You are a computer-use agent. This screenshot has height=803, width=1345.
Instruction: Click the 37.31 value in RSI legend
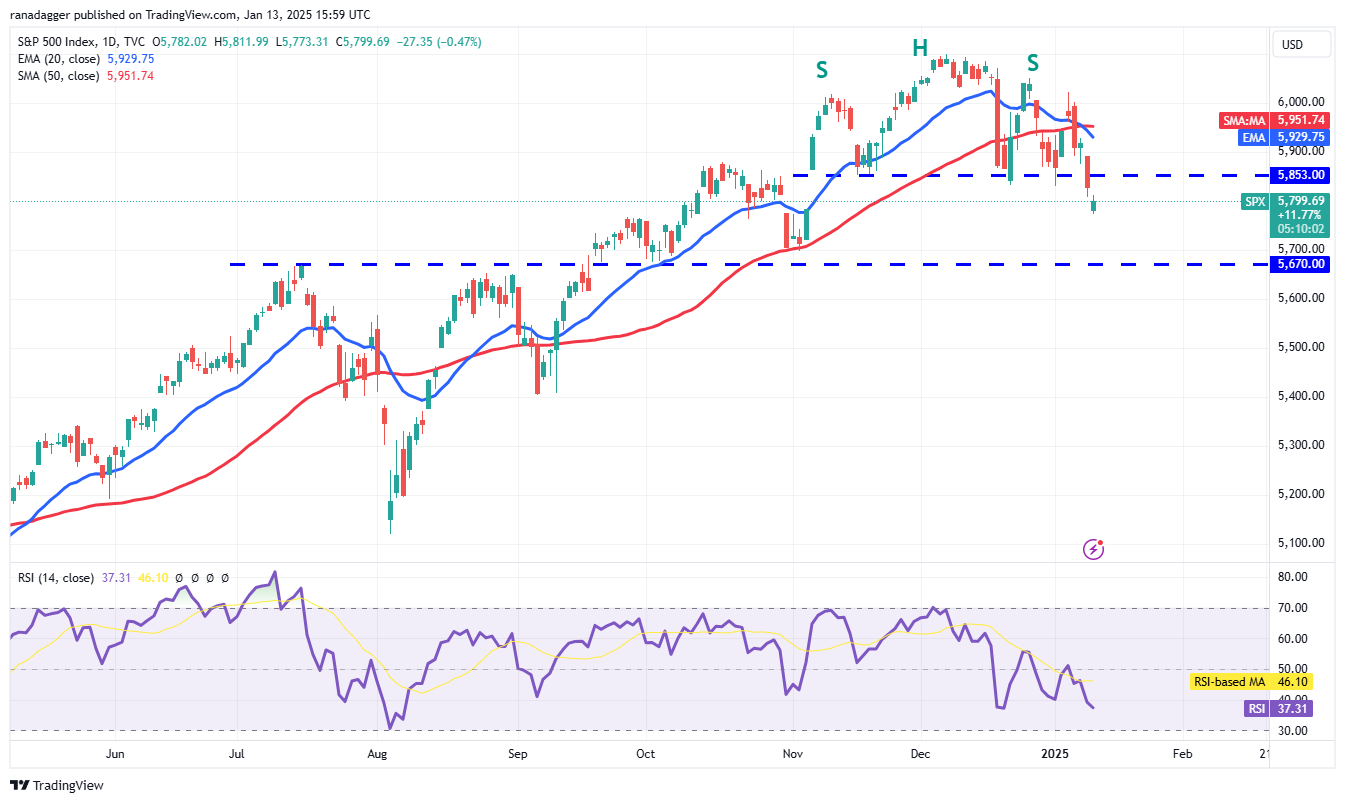pyautogui.click(x=116, y=578)
